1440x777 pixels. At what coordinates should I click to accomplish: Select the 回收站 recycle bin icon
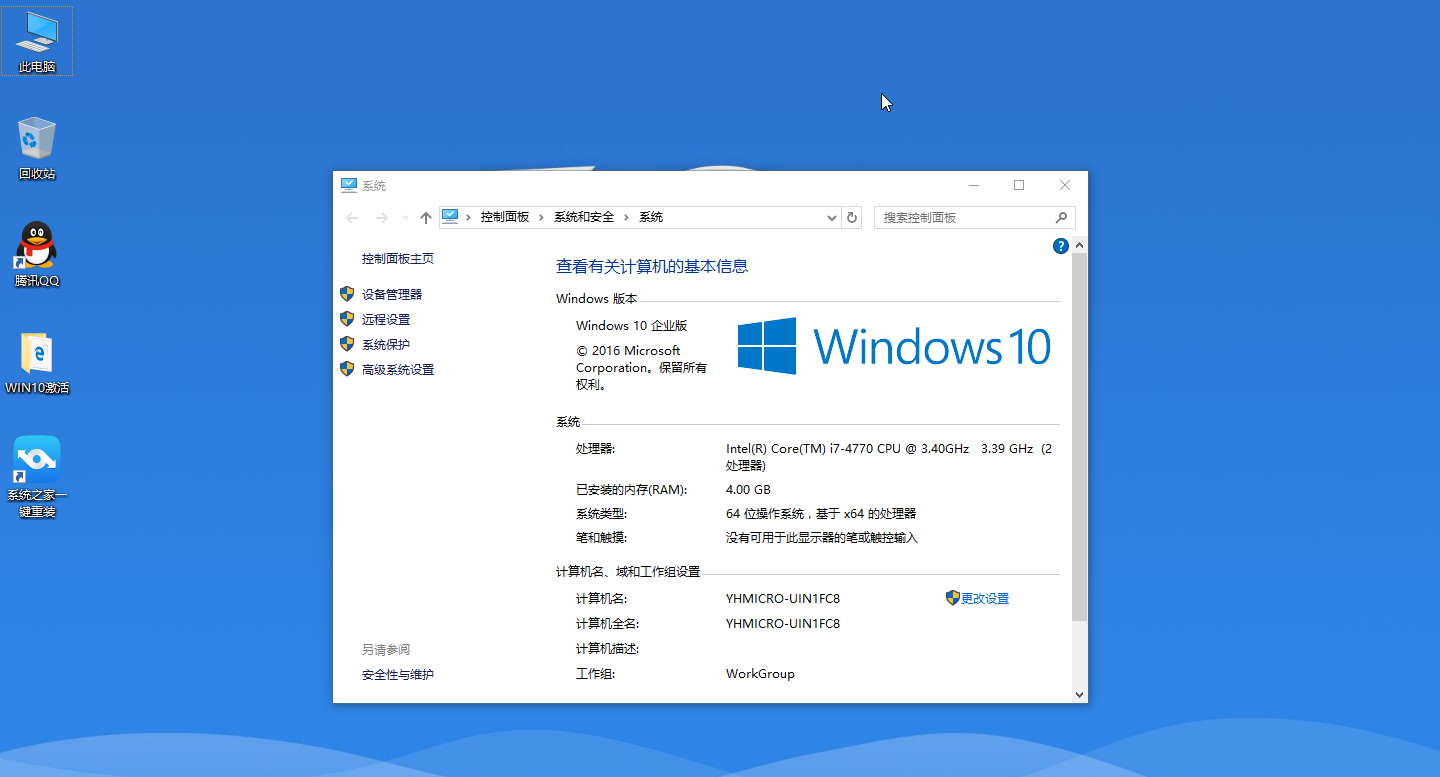pyautogui.click(x=37, y=148)
